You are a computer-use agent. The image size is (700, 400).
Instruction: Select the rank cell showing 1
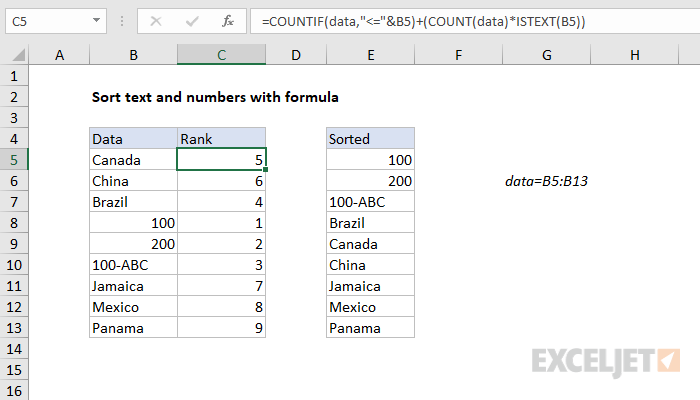click(x=221, y=223)
